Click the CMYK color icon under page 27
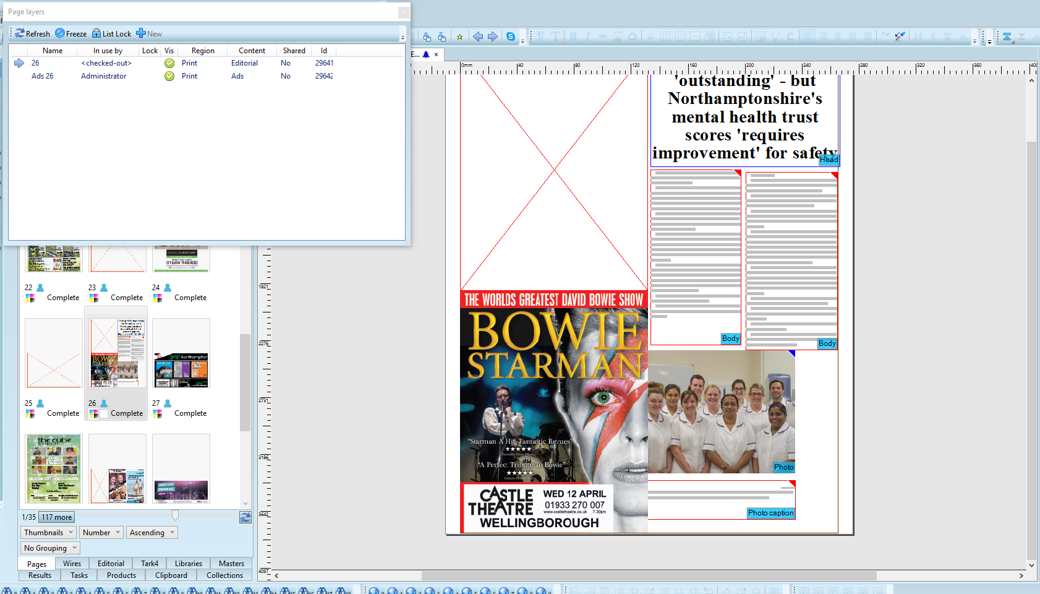Viewport: 1040px width, 594px height. [157, 414]
